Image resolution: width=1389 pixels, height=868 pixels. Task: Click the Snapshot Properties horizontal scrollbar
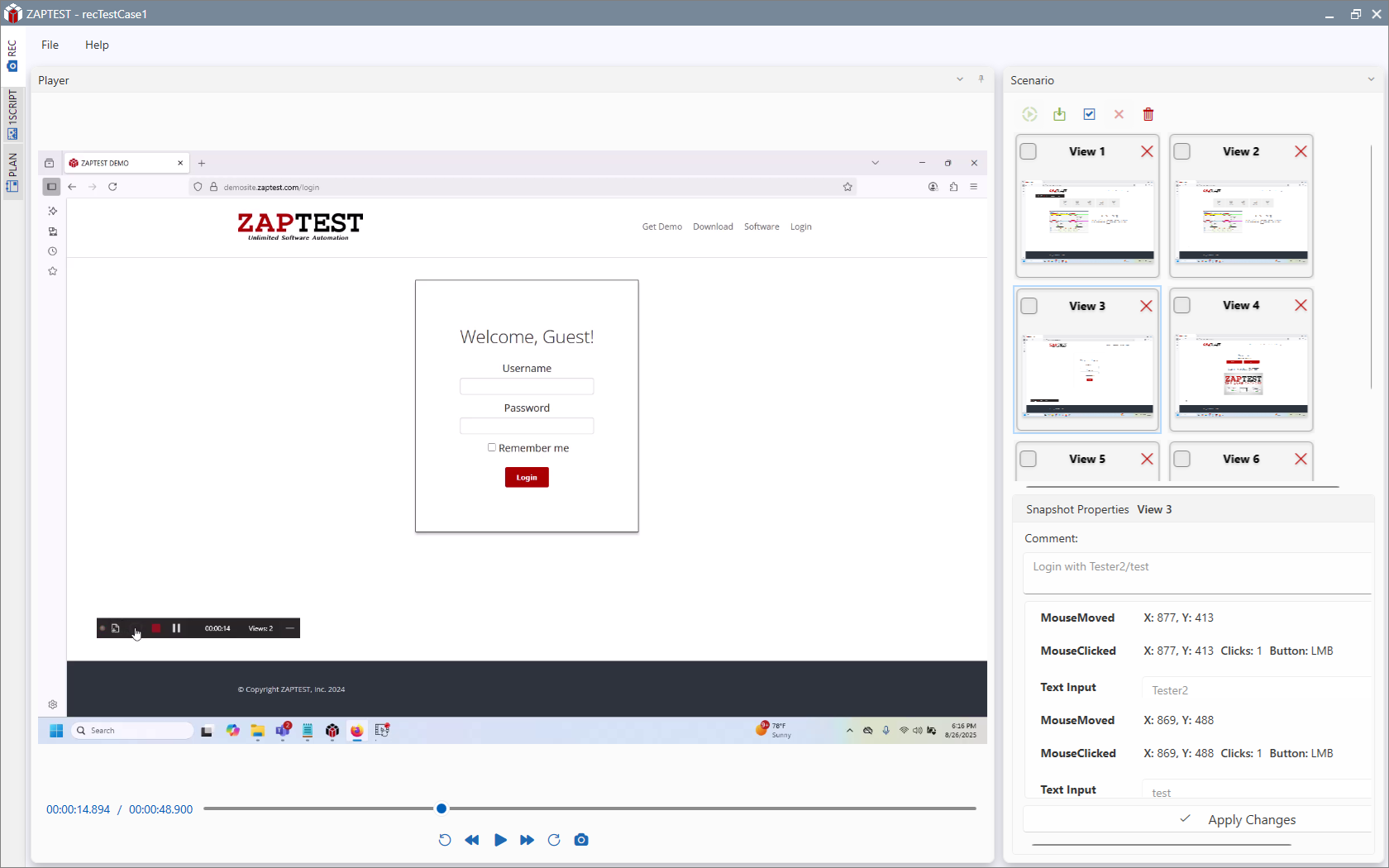[x=1162, y=845]
